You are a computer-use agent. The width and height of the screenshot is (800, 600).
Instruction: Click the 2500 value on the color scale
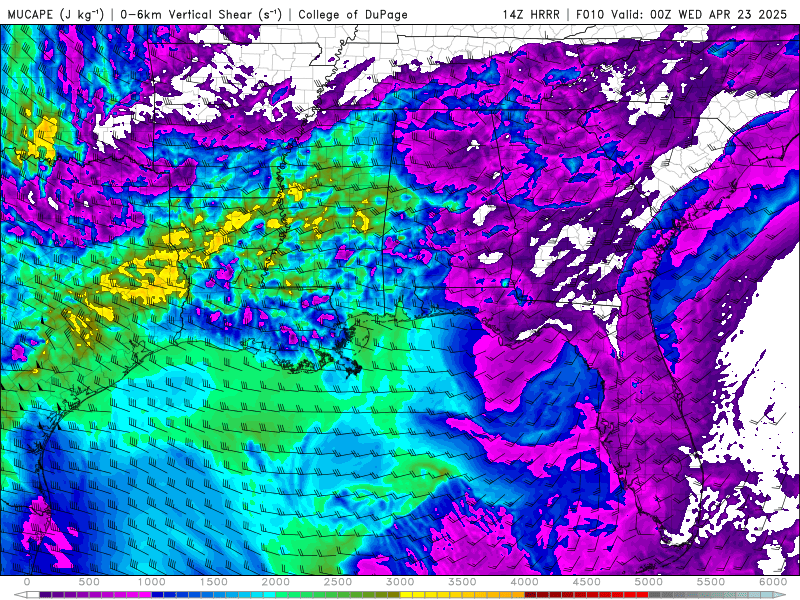click(338, 582)
